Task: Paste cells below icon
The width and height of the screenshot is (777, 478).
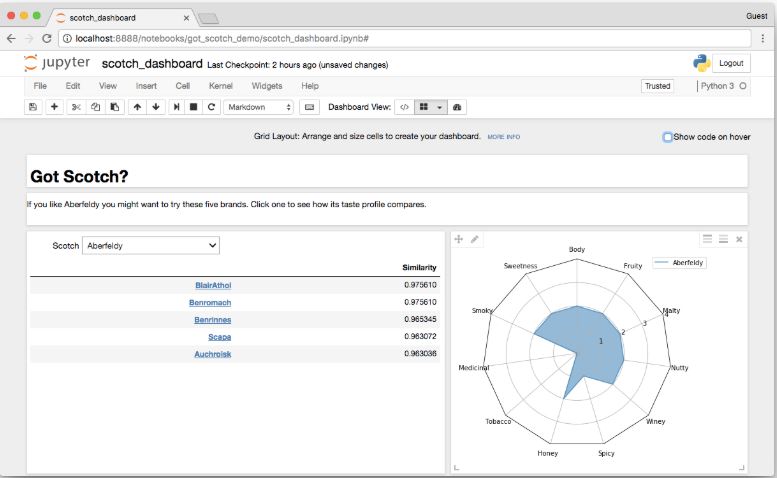Action: pos(114,107)
